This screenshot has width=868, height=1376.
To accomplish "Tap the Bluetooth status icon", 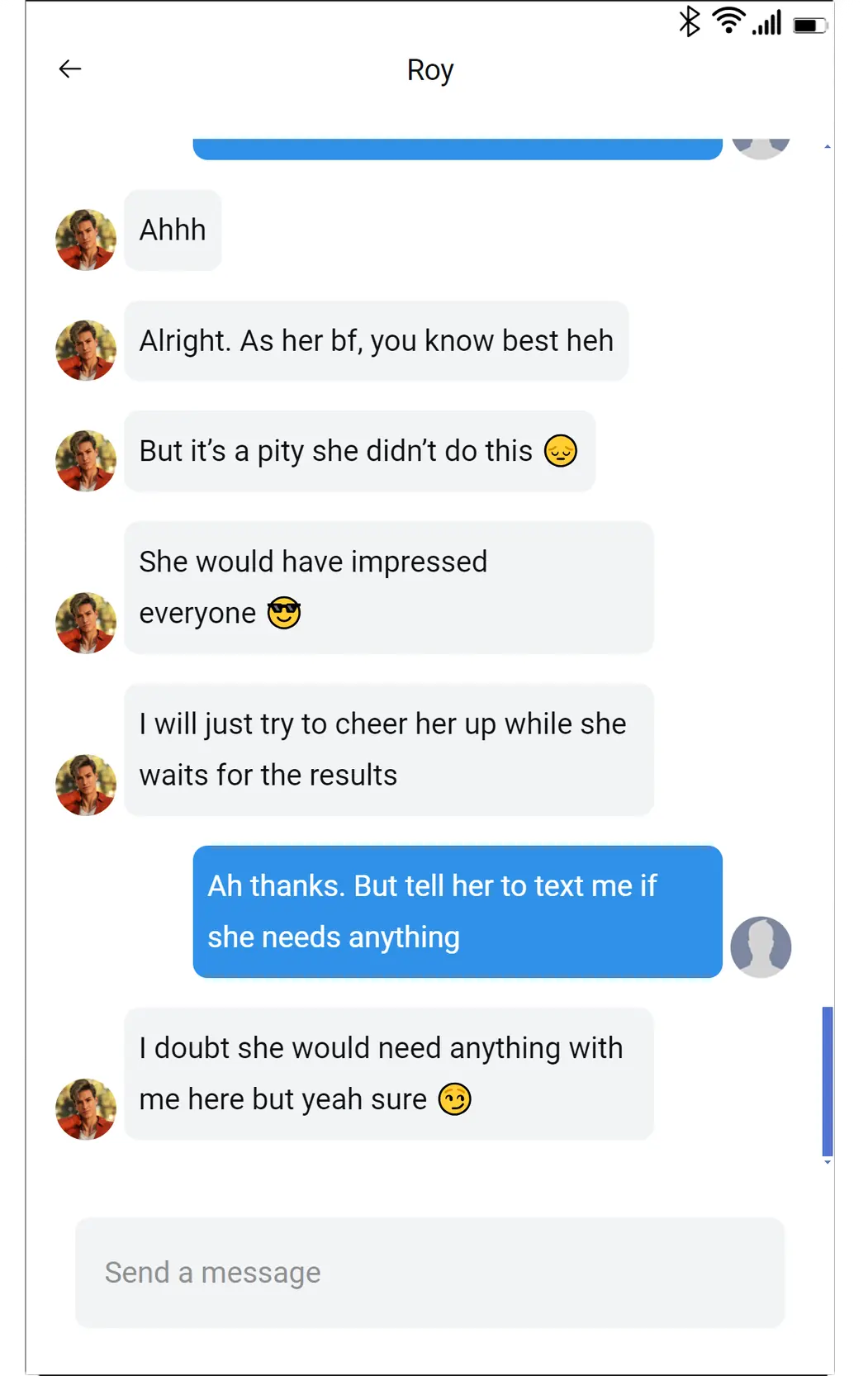I will (x=690, y=21).
